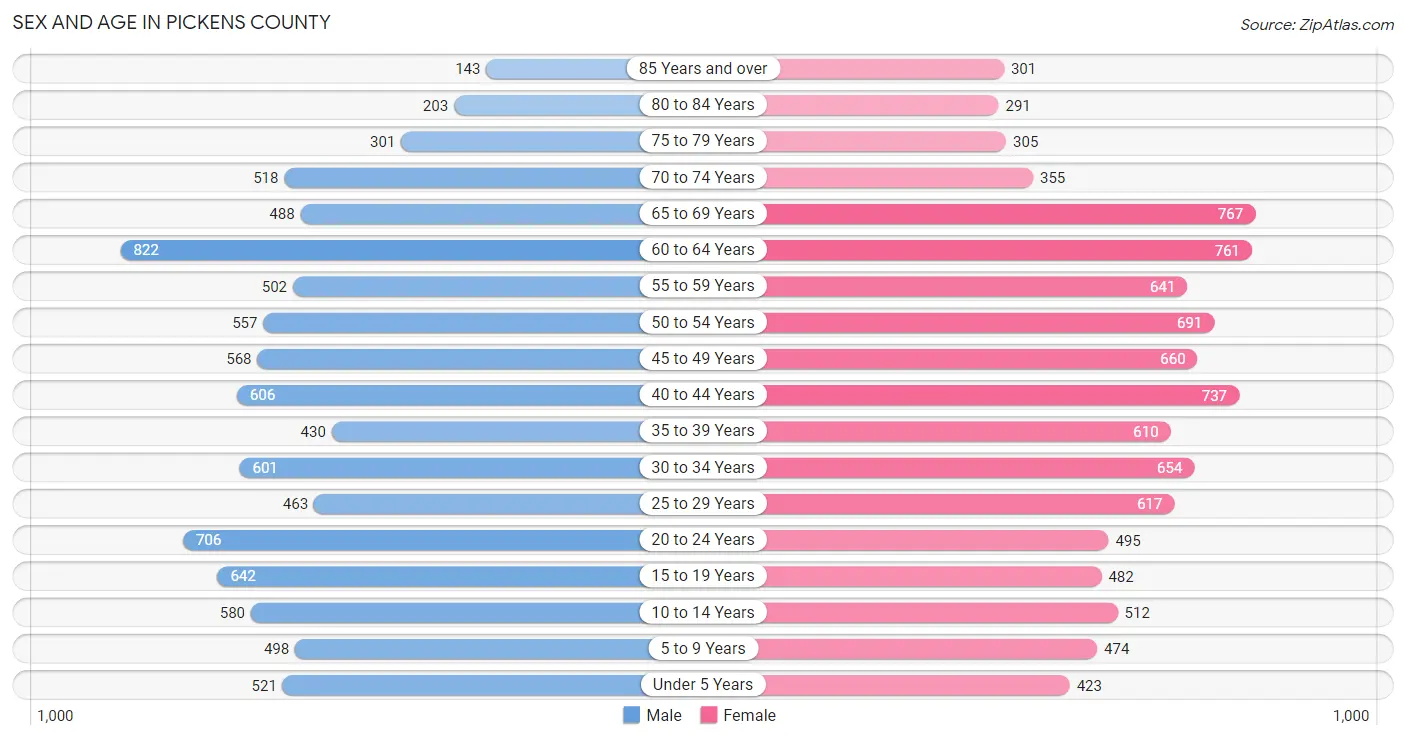Click the Under 5 Years label

click(703, 685)
